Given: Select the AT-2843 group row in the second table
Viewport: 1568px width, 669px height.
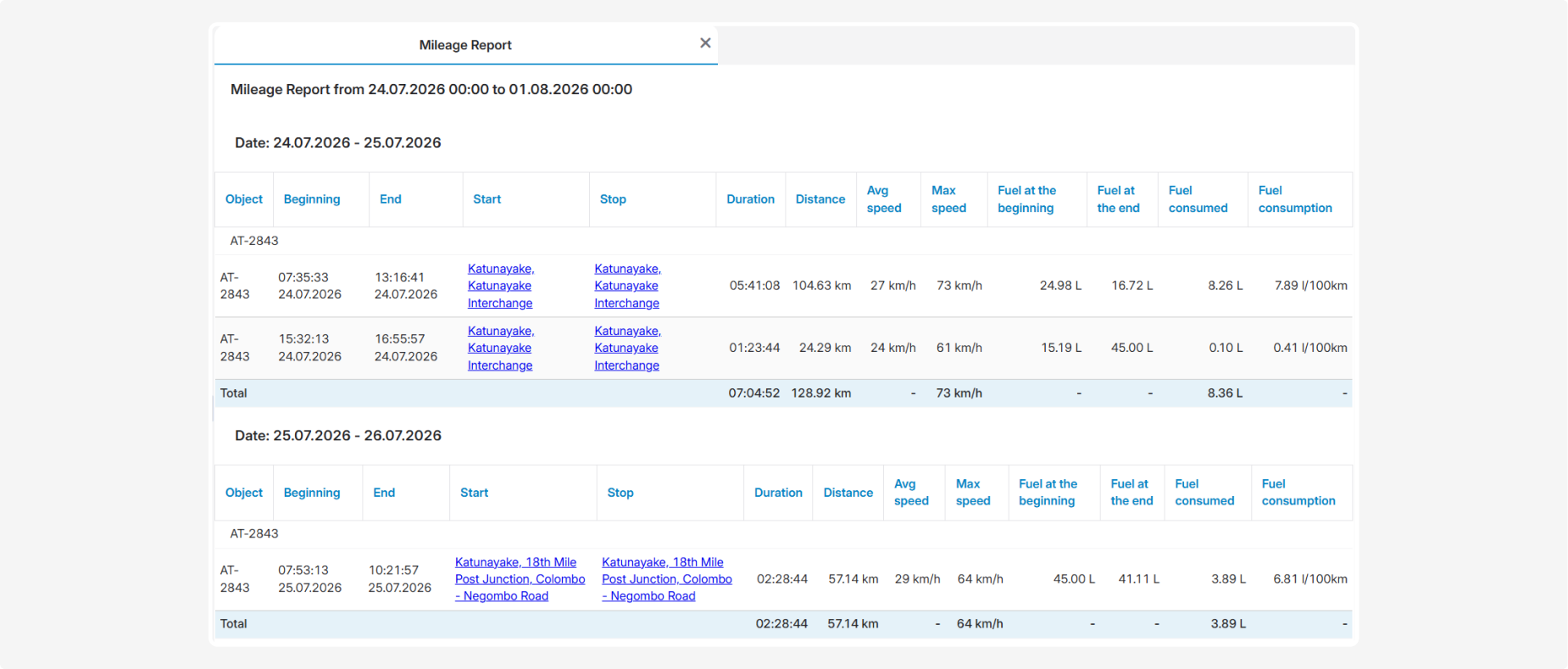Looking at the screenshot, I should (783, 534).
